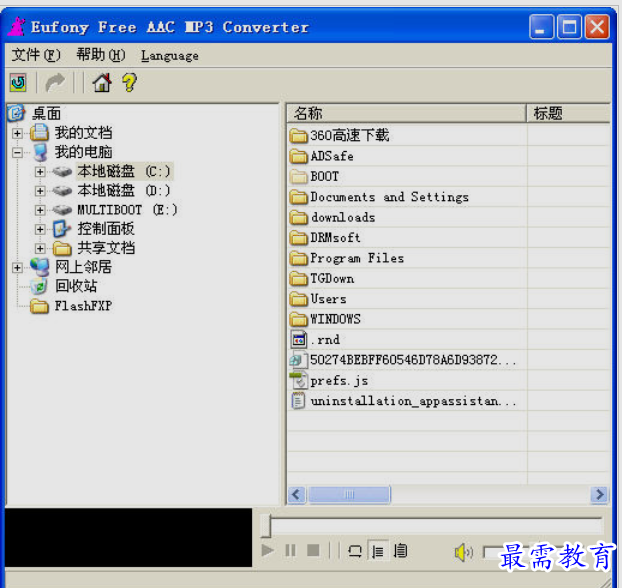Select 桌面 in the folder tree
The width and height of the screenshot is (622, 588).
[46, 113]
